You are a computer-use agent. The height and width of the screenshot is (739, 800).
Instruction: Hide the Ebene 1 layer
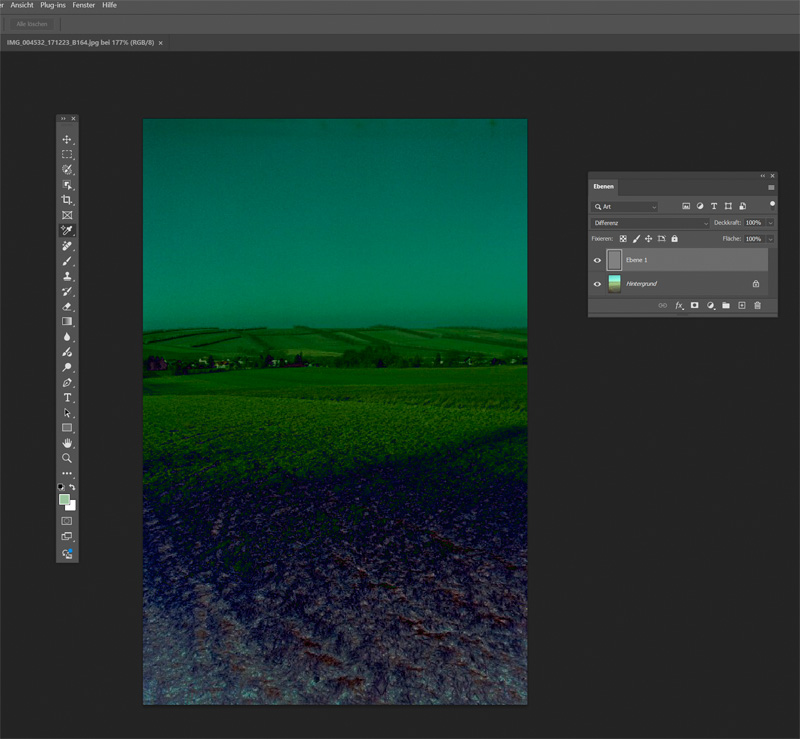pyautogui.click(x=597, y=260)
